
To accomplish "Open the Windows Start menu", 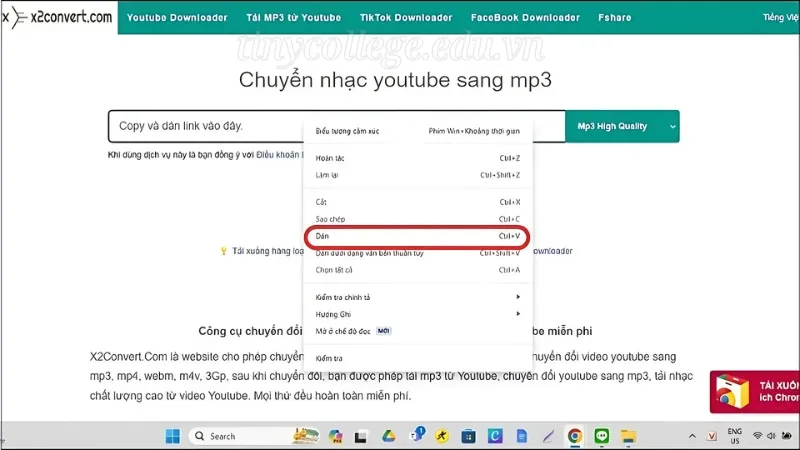I will [172, 436].
